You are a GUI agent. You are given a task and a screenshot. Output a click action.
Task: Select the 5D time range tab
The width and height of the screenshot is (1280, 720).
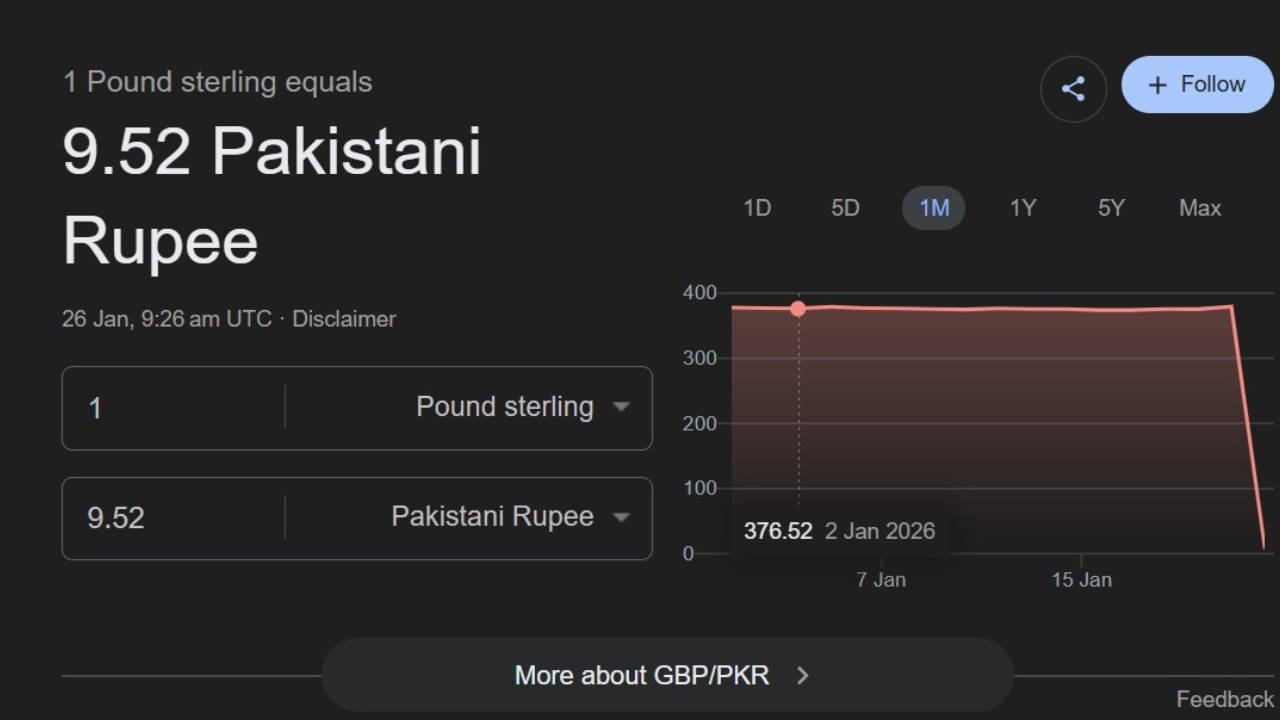click(845, 208)
